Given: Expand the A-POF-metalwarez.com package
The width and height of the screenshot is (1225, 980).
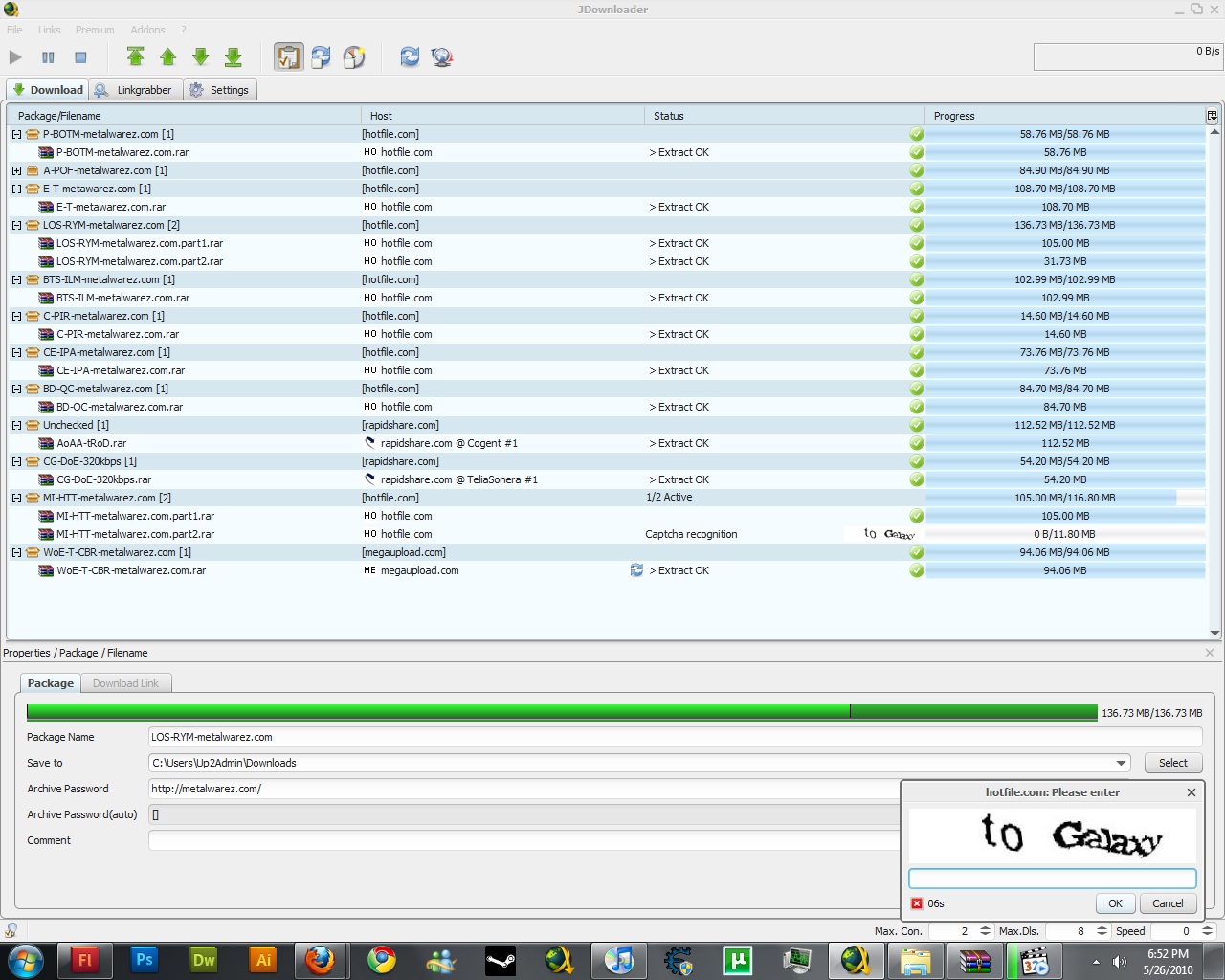Looking at the screenshot, I should coord(16,170).
